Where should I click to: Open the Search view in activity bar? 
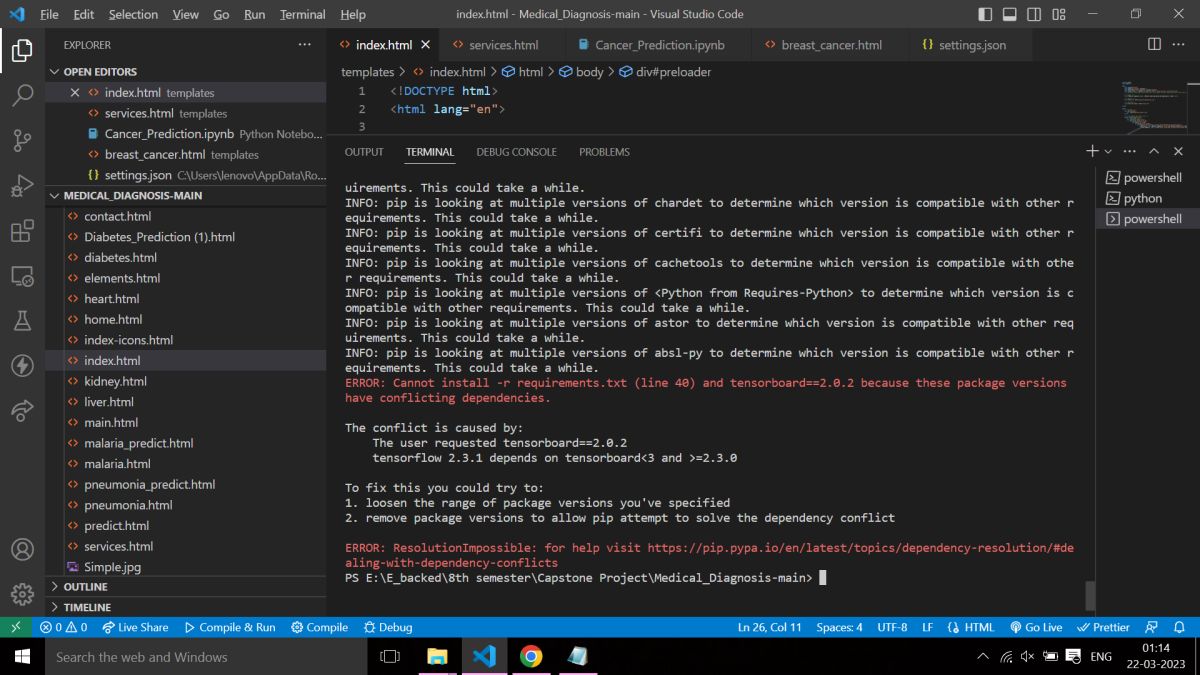(x=22, y=96)
